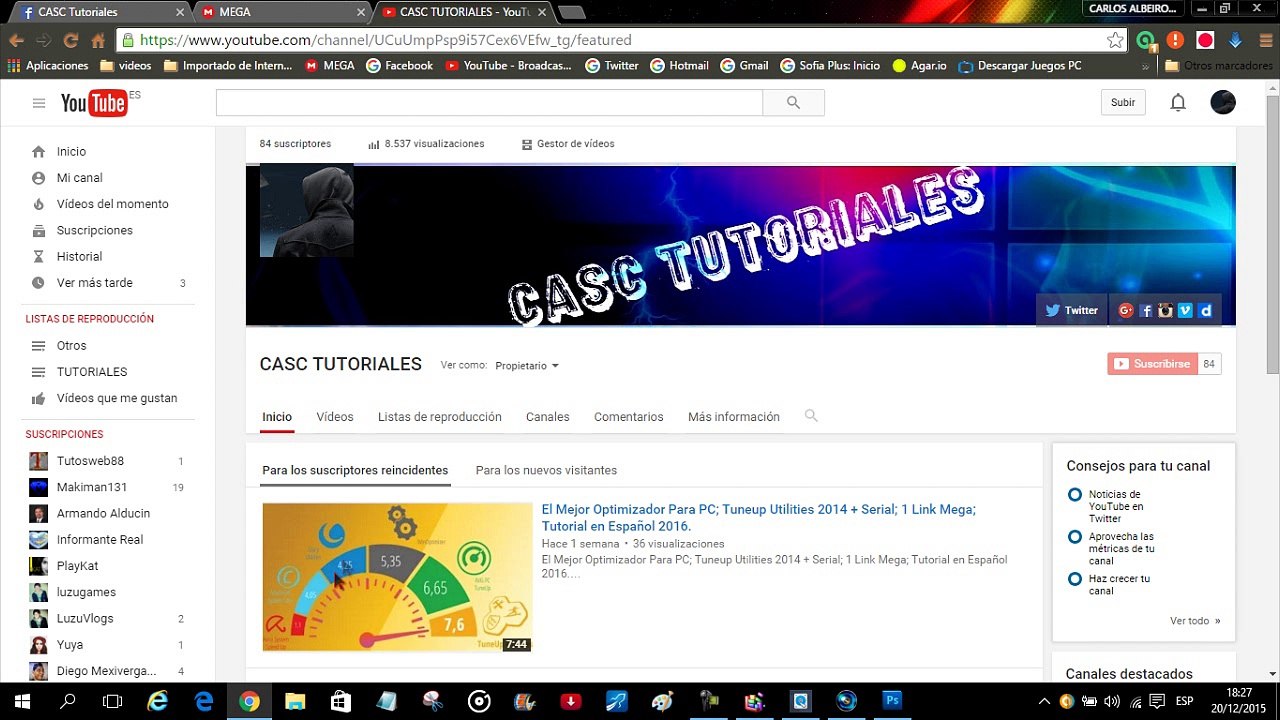Open the TUTORIALES playlist

pyautogui.click(x=92, y=372)
